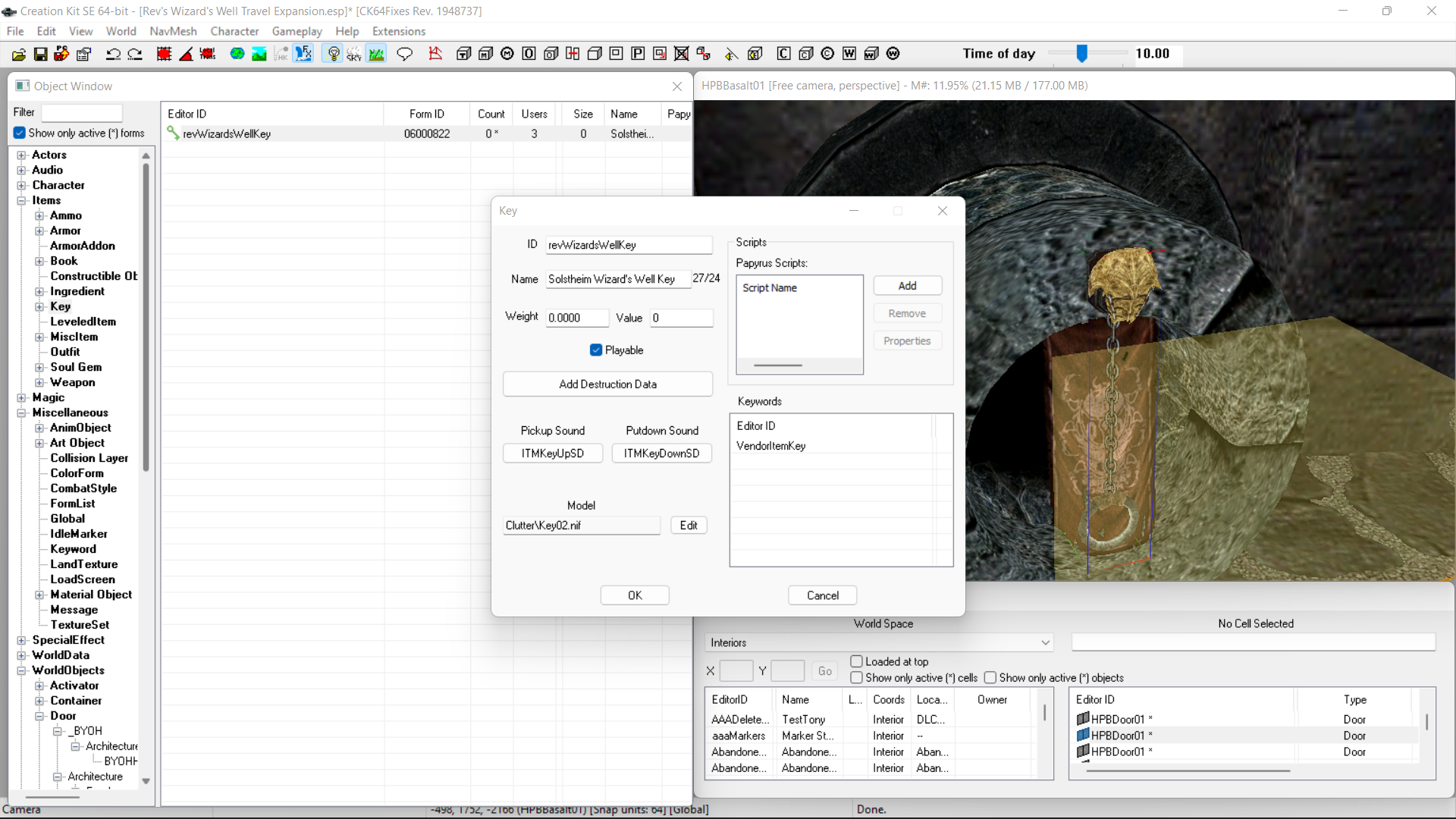
Task: Open the File menu
Action: tap(15, 31)
